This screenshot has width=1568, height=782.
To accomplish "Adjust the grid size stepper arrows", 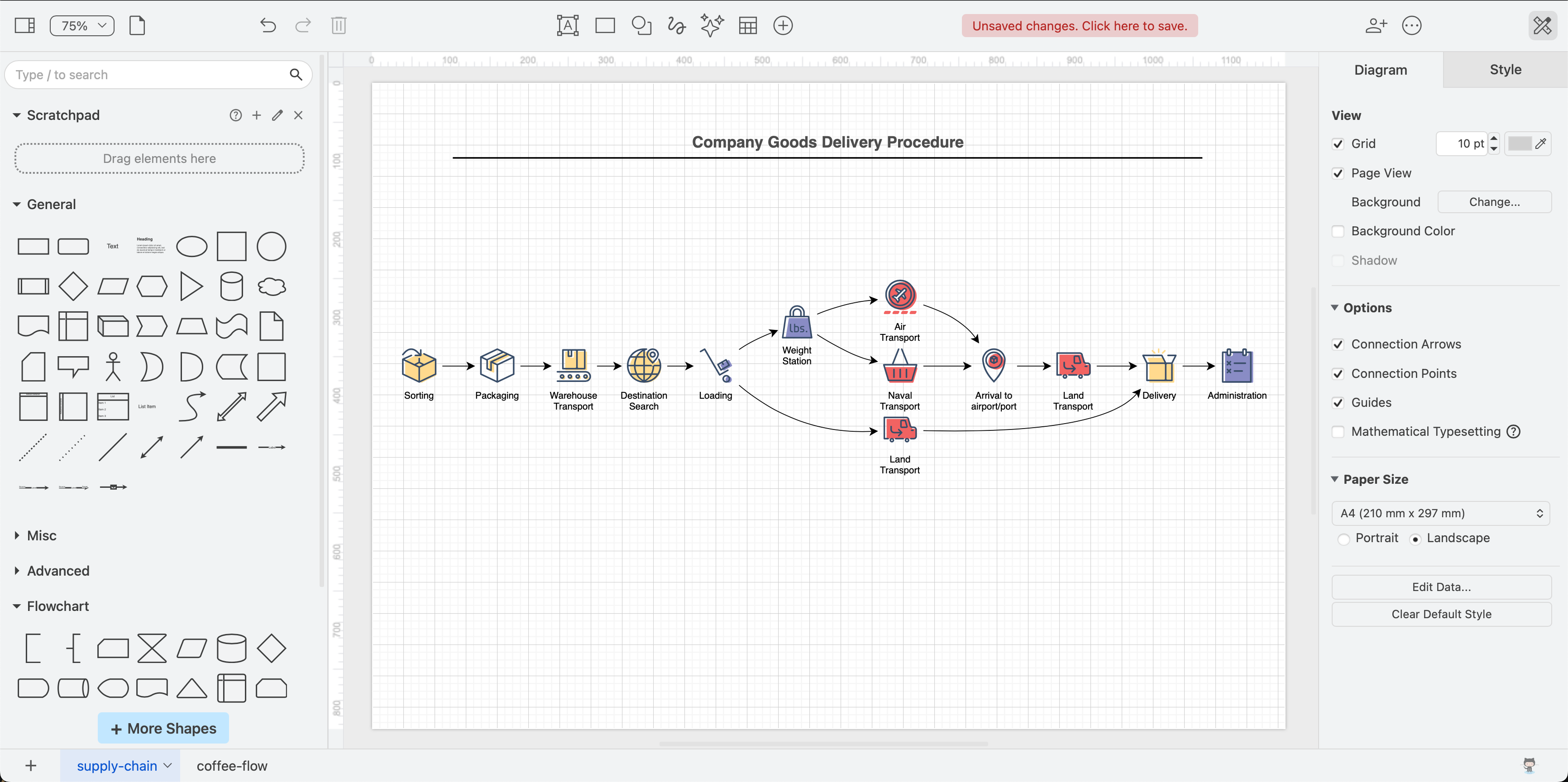I will click(1494, 144).
